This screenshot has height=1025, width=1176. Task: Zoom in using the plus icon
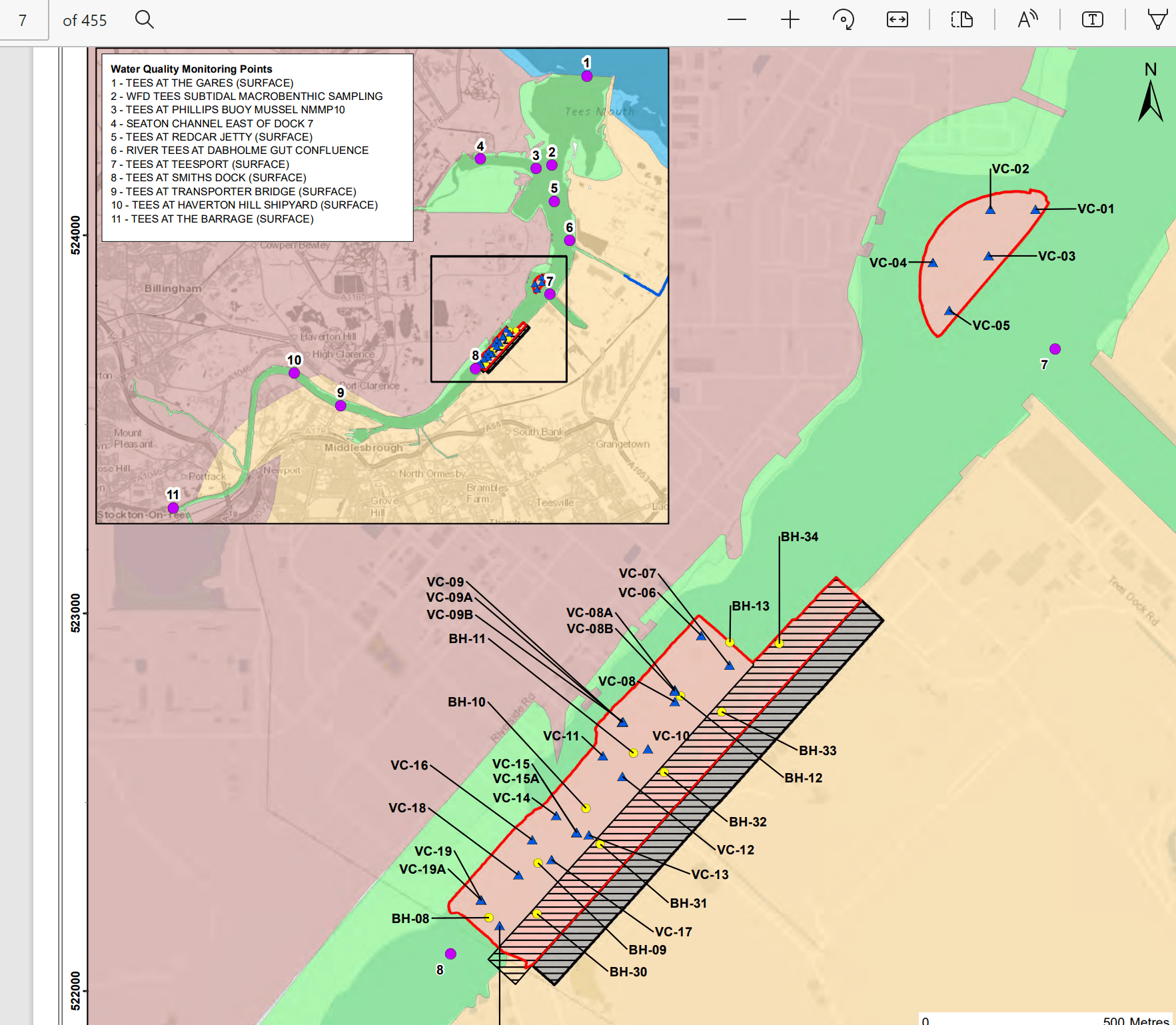[790, 20]
